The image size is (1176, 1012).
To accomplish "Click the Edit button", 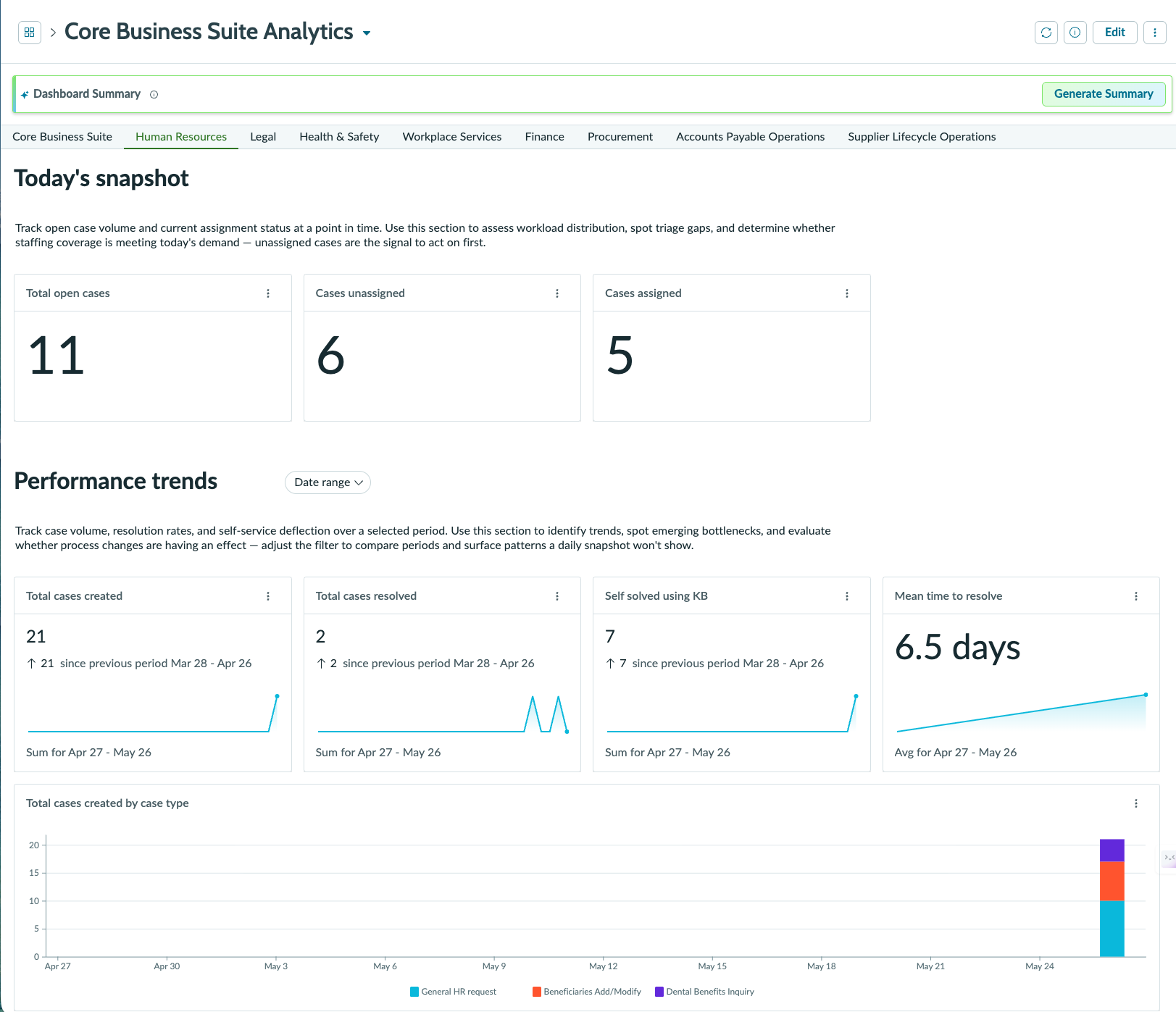I will click(1114, 33).
